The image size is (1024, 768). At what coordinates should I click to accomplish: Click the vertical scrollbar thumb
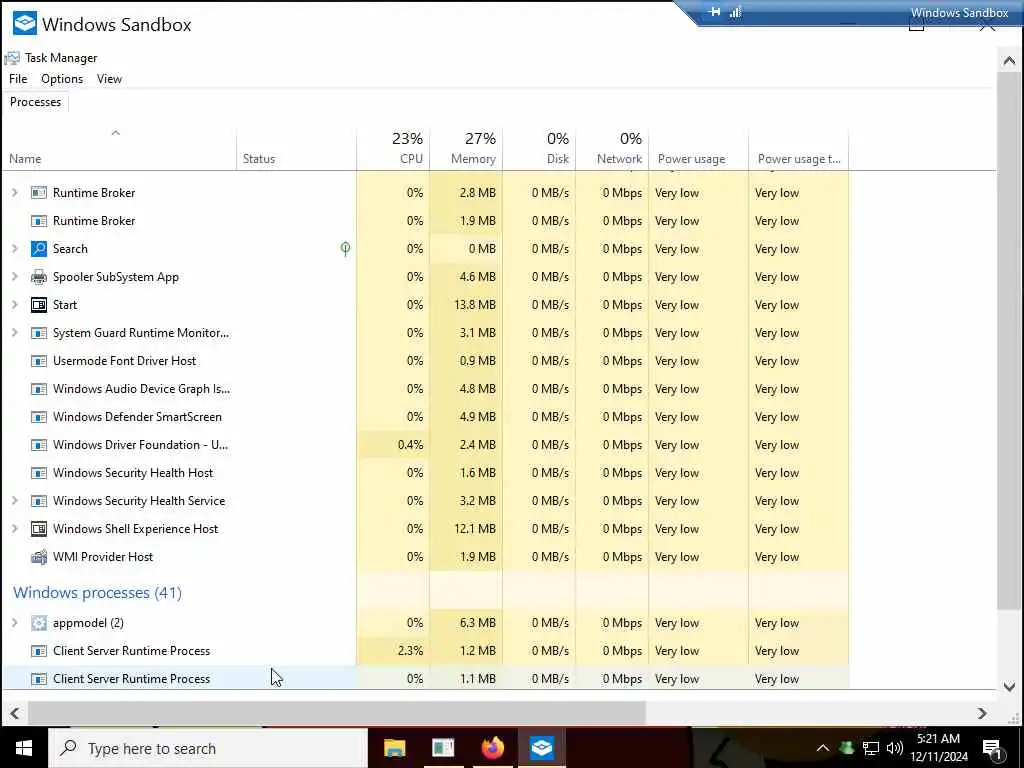tap(1009, 342)
